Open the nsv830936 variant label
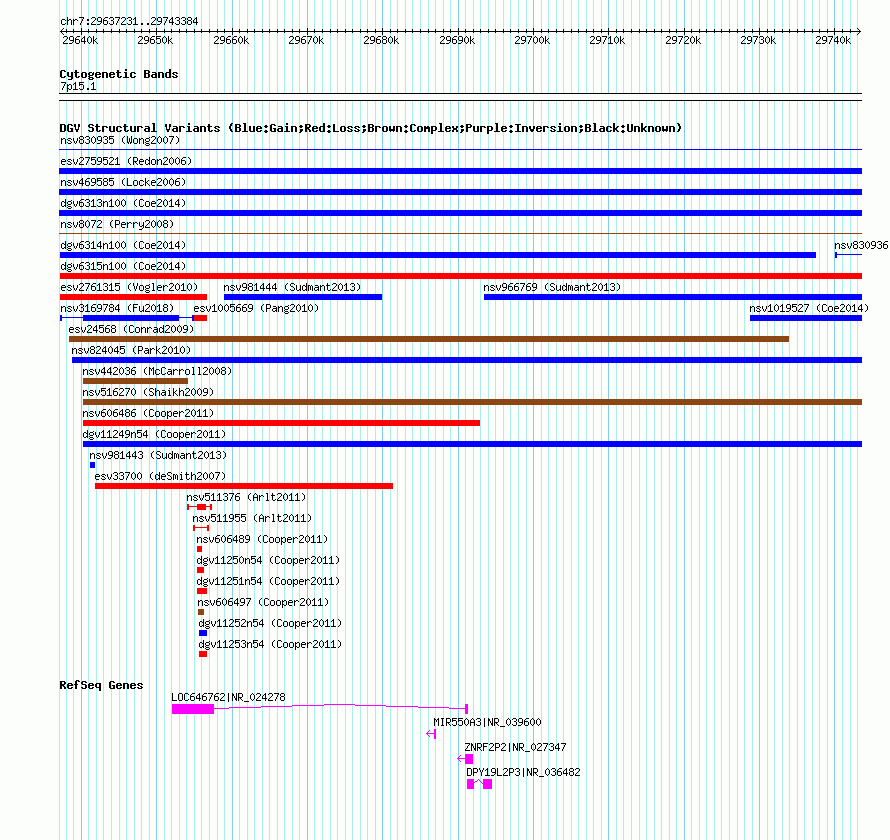Screen dimensions: 890x840 point(860,245)
